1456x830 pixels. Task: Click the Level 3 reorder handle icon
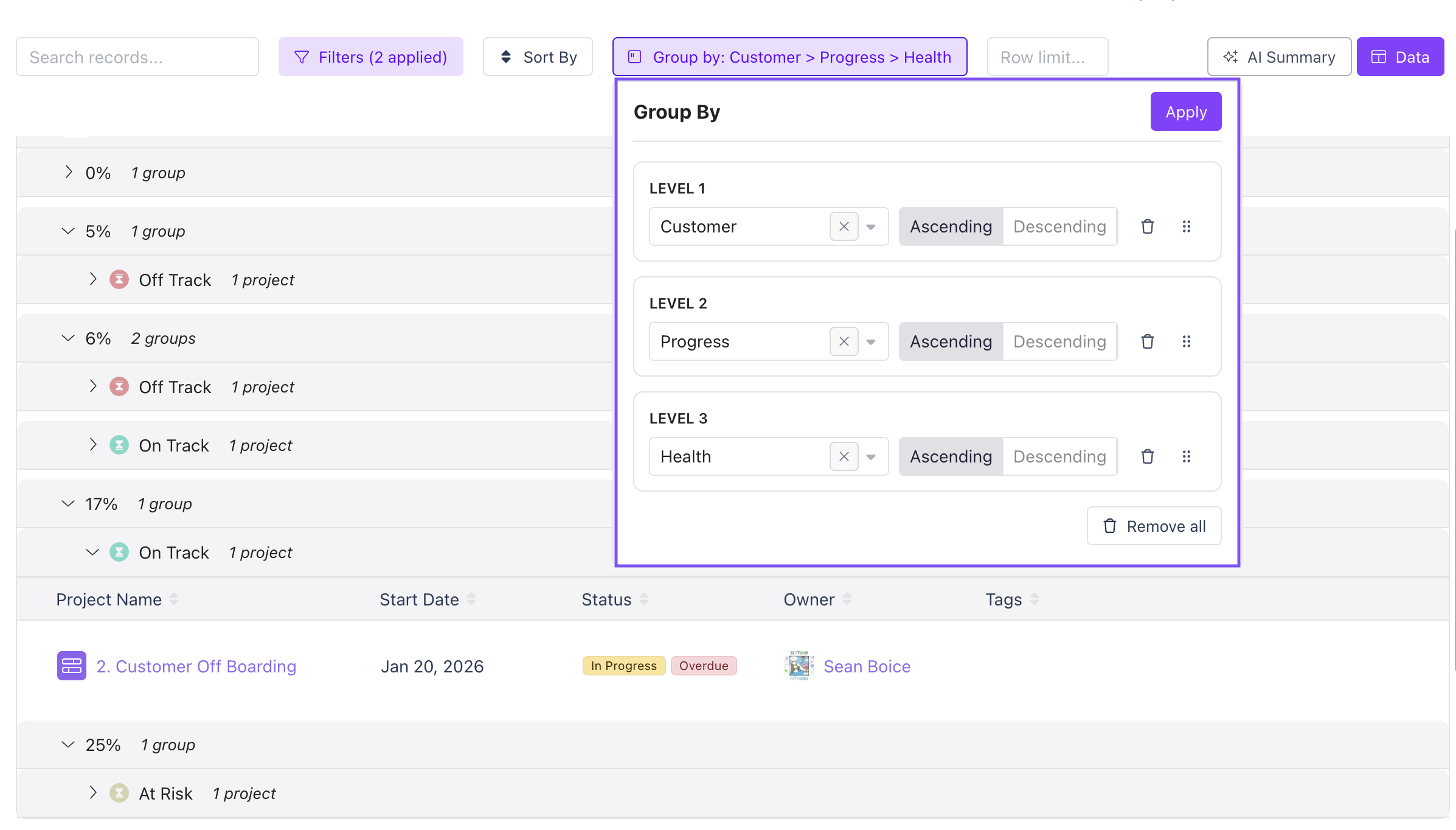tap(1186, 456)
